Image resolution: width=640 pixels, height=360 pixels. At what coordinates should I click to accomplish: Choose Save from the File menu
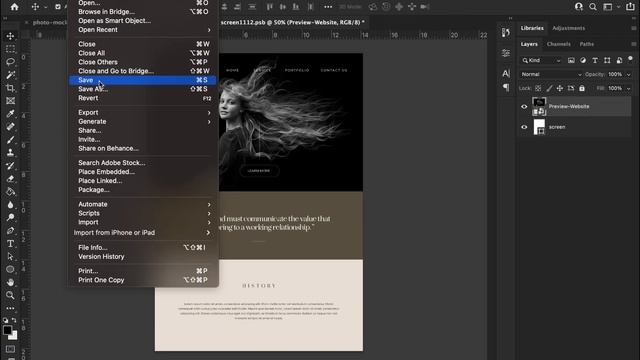[x=143, y=80]
